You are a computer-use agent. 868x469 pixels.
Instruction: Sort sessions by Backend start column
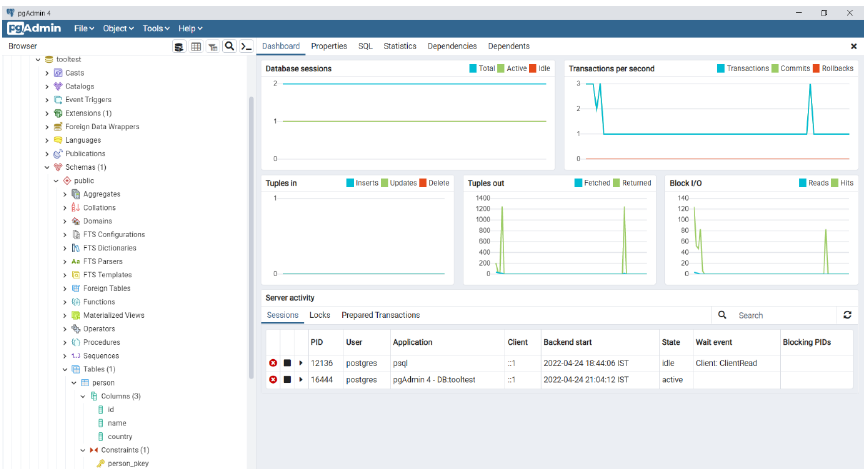tap(567, 342)
